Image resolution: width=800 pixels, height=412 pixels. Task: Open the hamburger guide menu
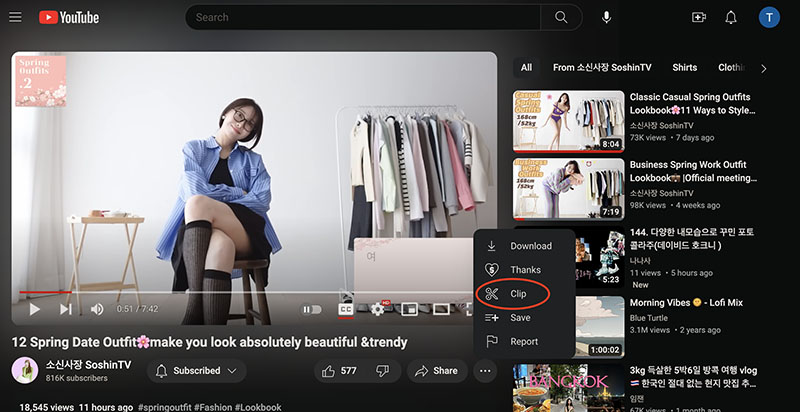[17, 17]
